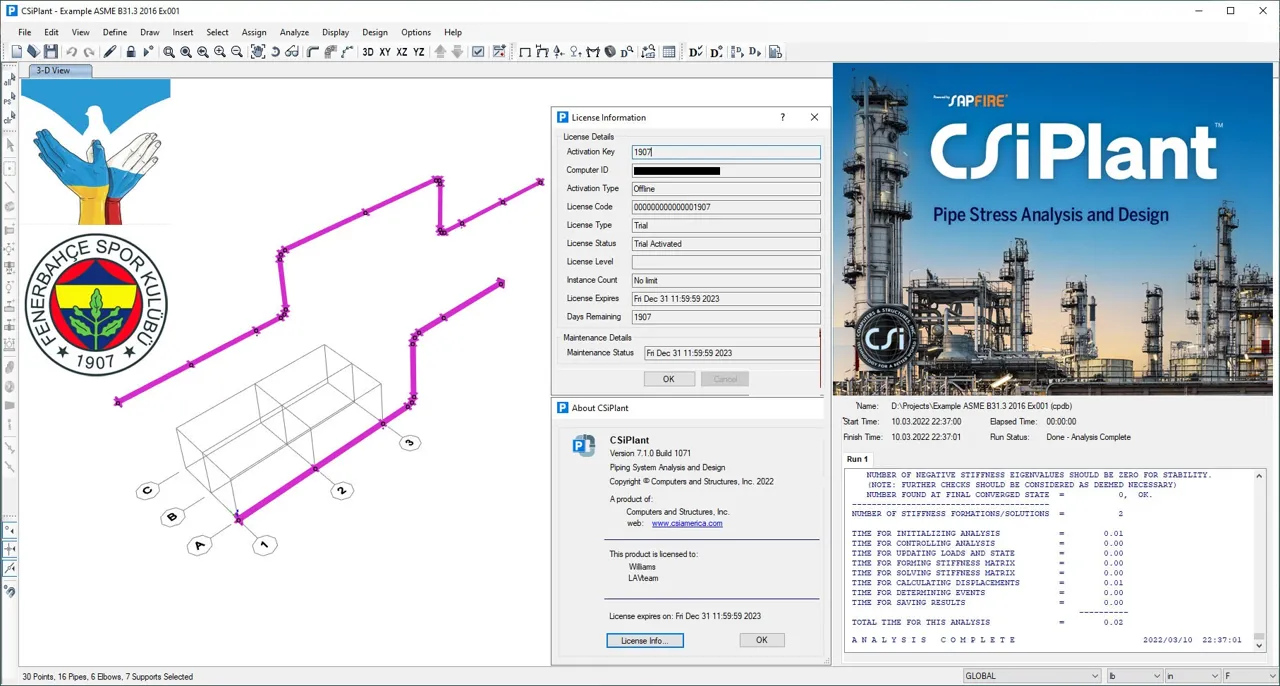Open GLOBAL coordinate system dropdown

pyautogui.click(x=1031, y=676)
